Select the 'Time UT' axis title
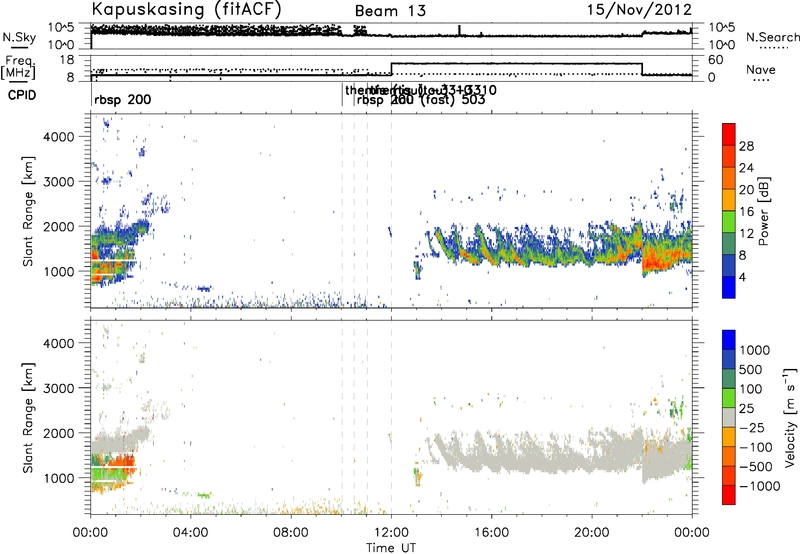 [x=391, y=548]
